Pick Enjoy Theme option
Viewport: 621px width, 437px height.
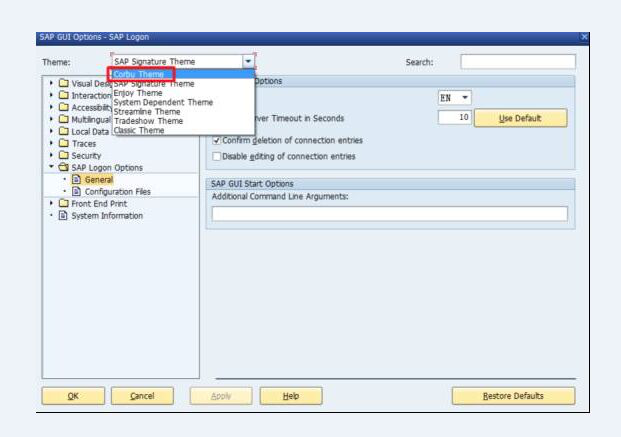coord(183,93)
